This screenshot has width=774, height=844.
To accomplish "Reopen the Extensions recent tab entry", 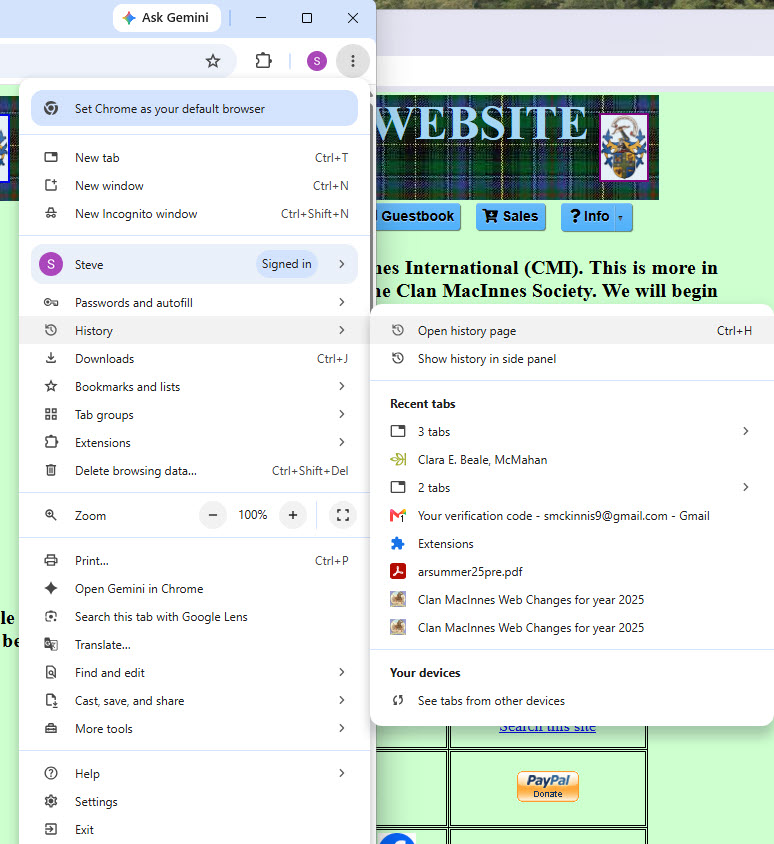I will tap(572, 544).
